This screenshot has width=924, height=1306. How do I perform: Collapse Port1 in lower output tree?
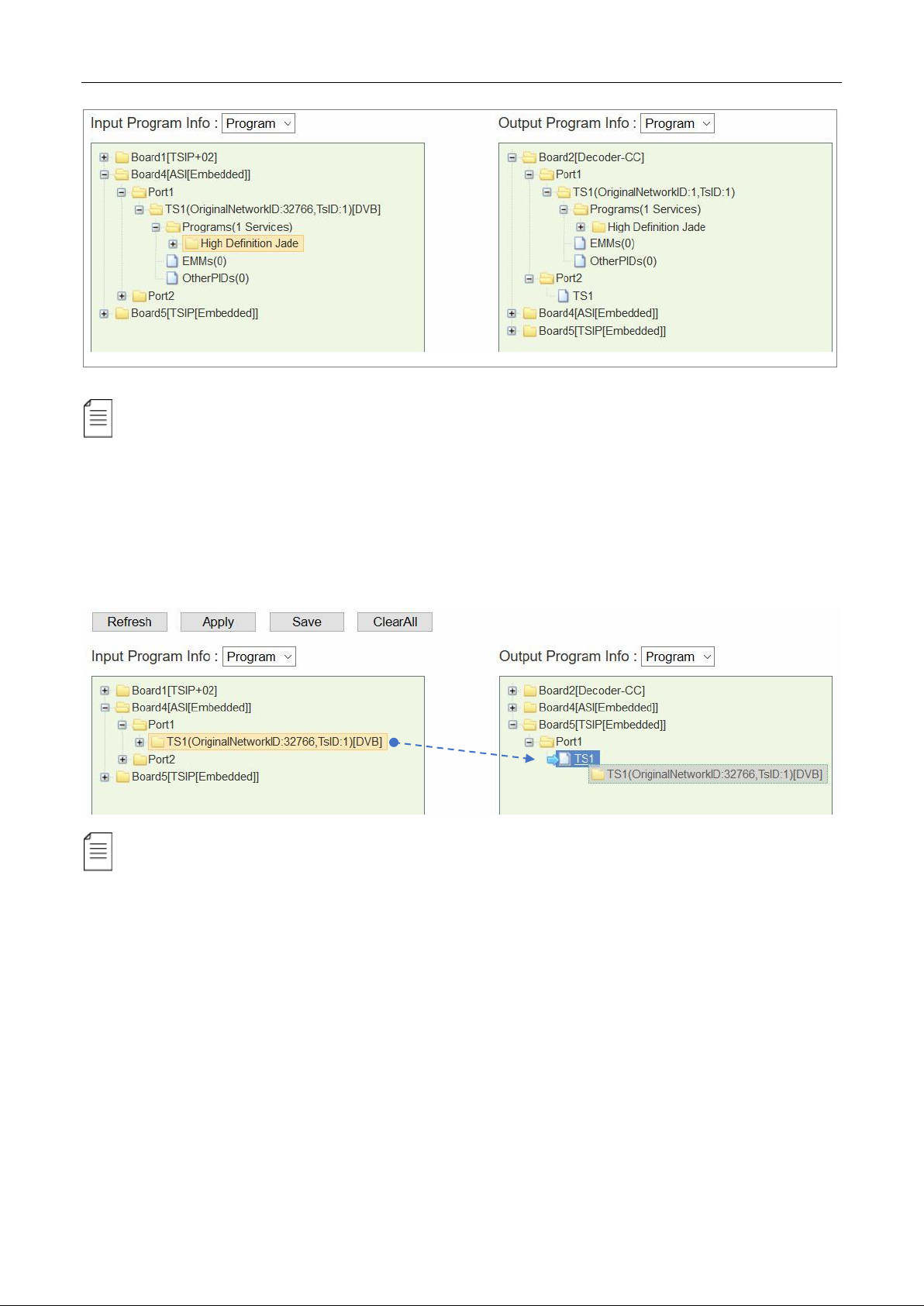tap(529, 742)
